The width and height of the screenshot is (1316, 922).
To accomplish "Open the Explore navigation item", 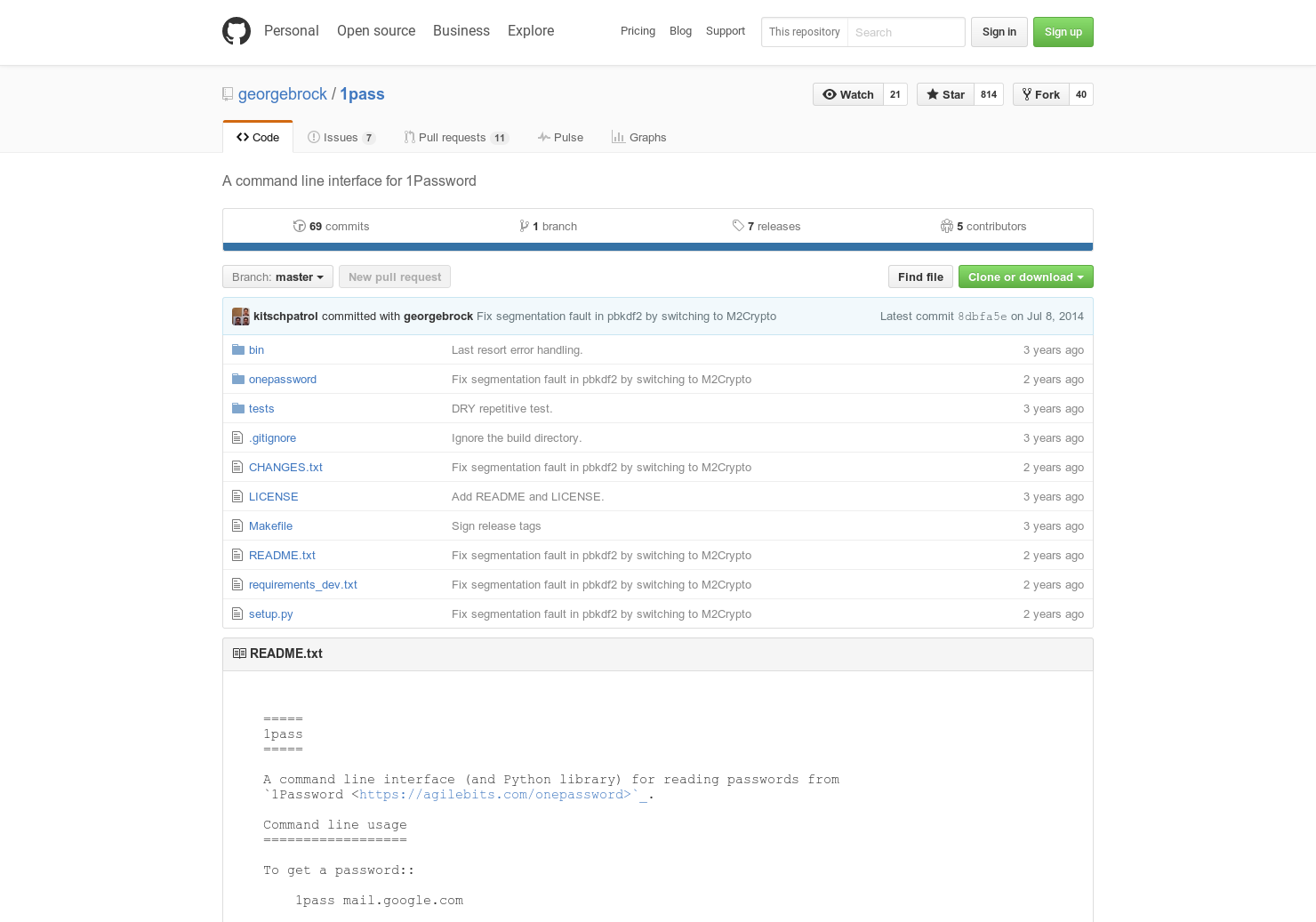I will pyautogui.click(x=531, y=30).
